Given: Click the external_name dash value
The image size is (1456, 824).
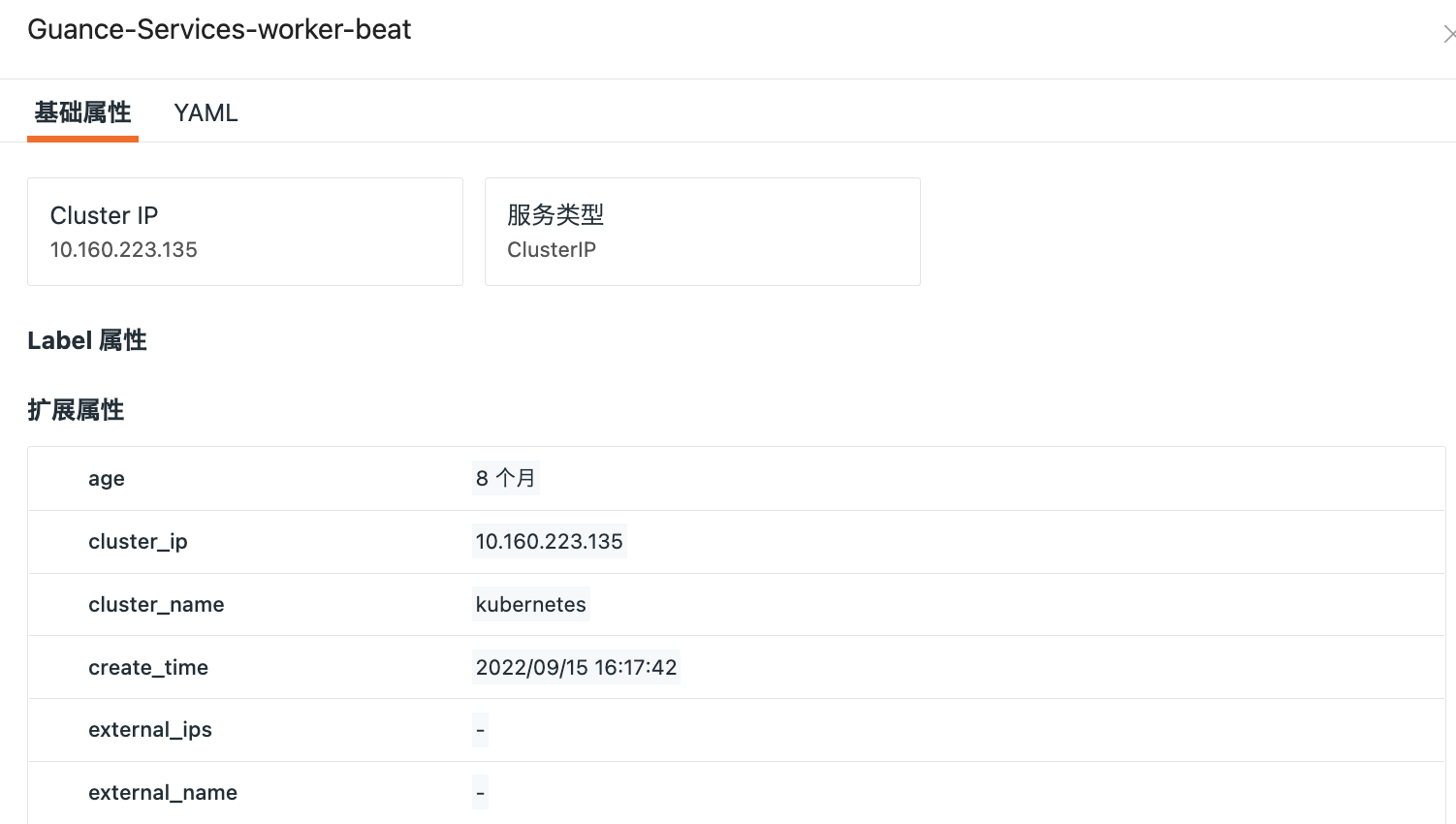Looking at the screenshot, I should tap(480, 793).
